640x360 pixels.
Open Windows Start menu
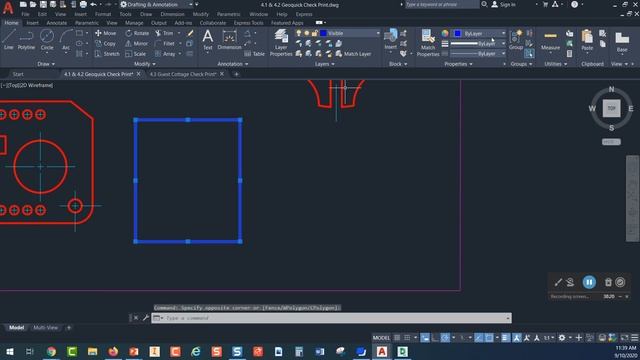click(9, 351)
